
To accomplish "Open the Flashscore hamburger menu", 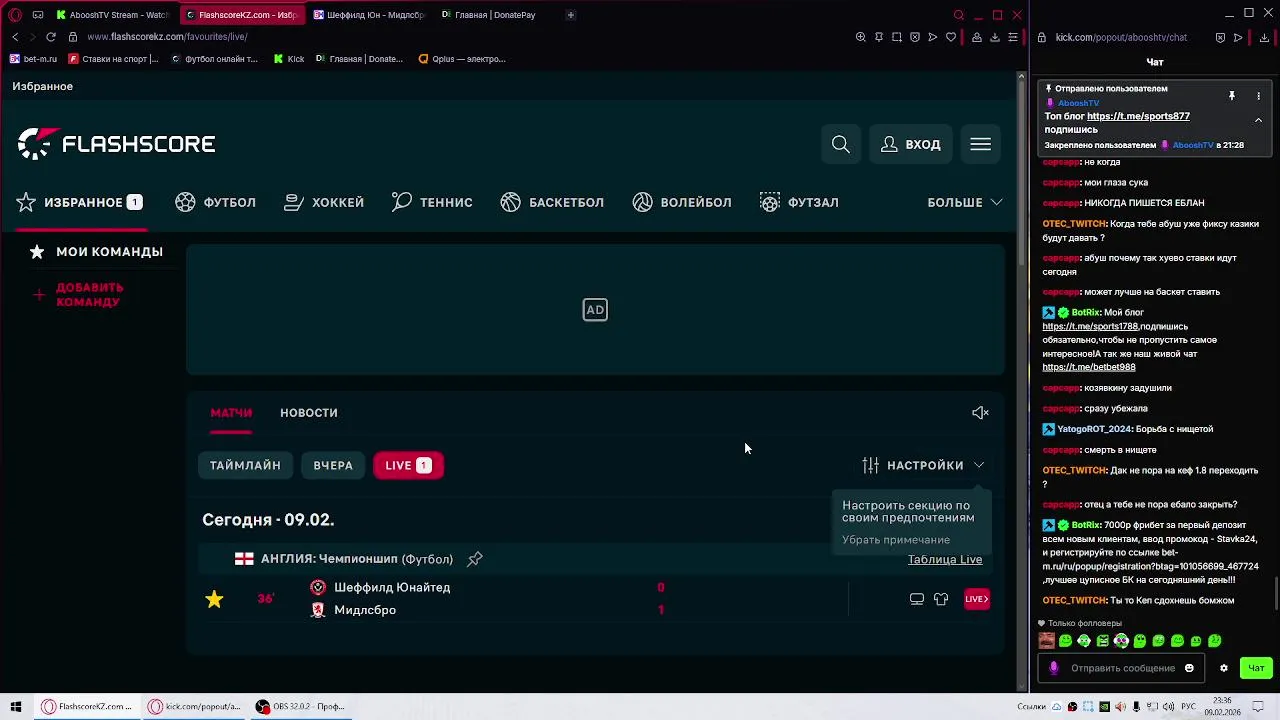I will 980,145.
